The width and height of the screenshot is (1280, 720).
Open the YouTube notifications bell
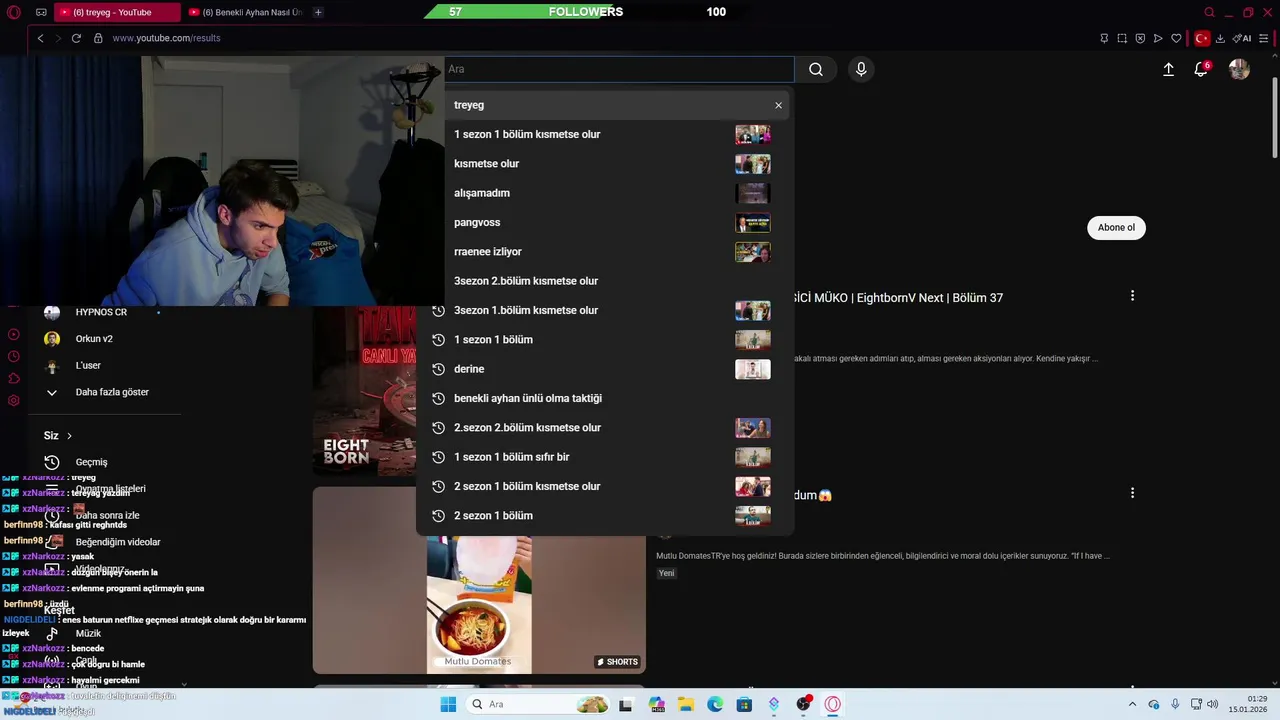point(1201,69)
